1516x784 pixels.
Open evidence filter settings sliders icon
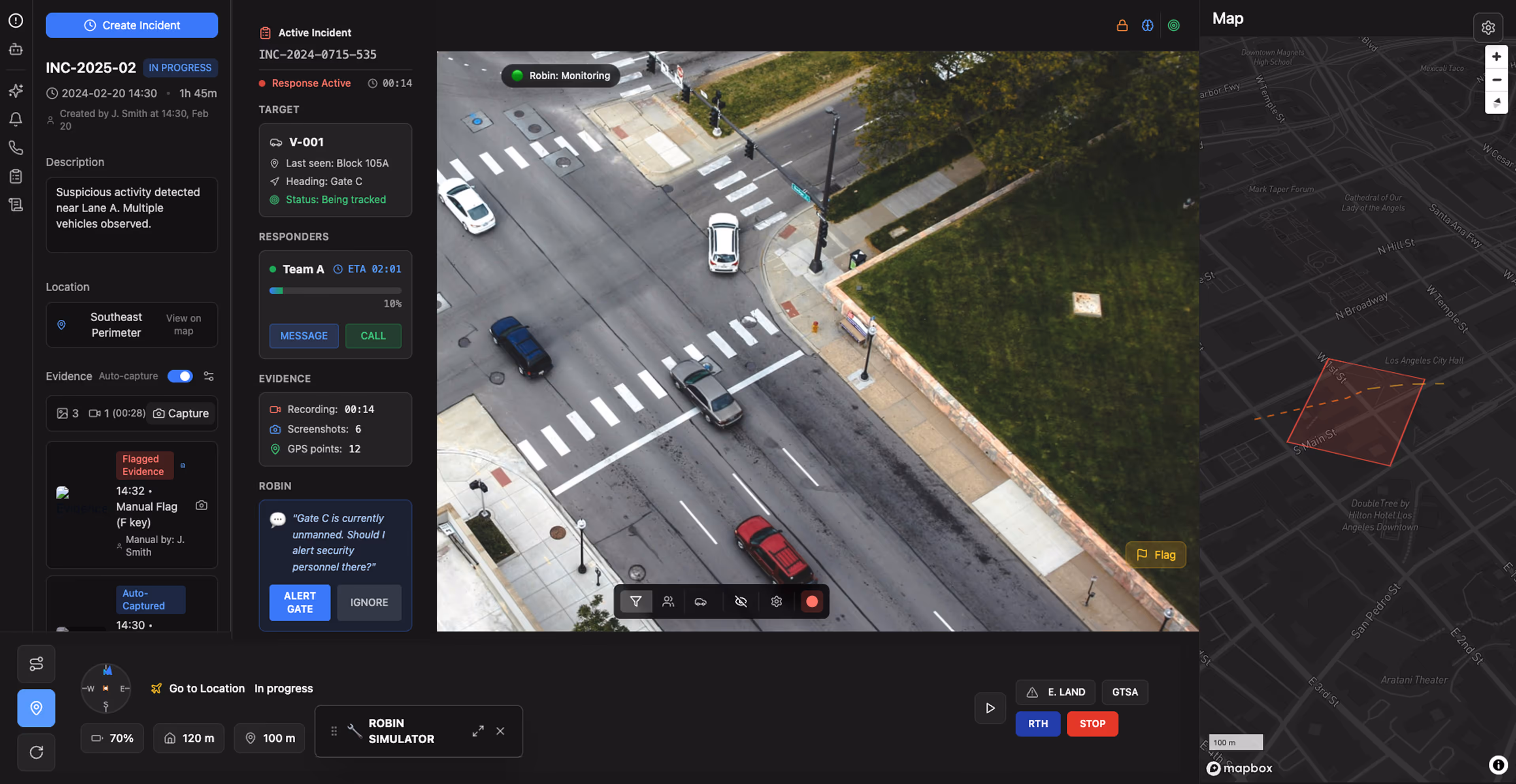click(208, 376)
